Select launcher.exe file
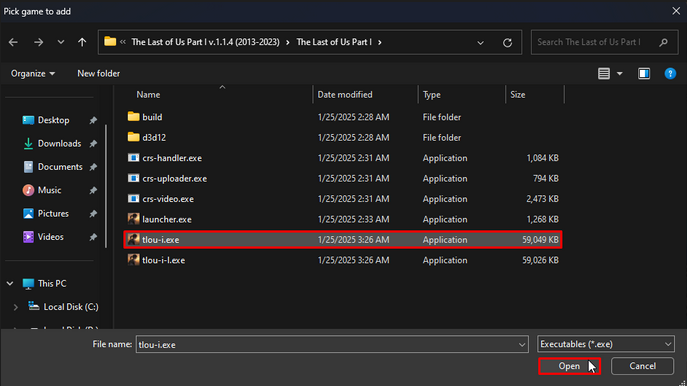 pyautogui.click(x=343, y=219)
